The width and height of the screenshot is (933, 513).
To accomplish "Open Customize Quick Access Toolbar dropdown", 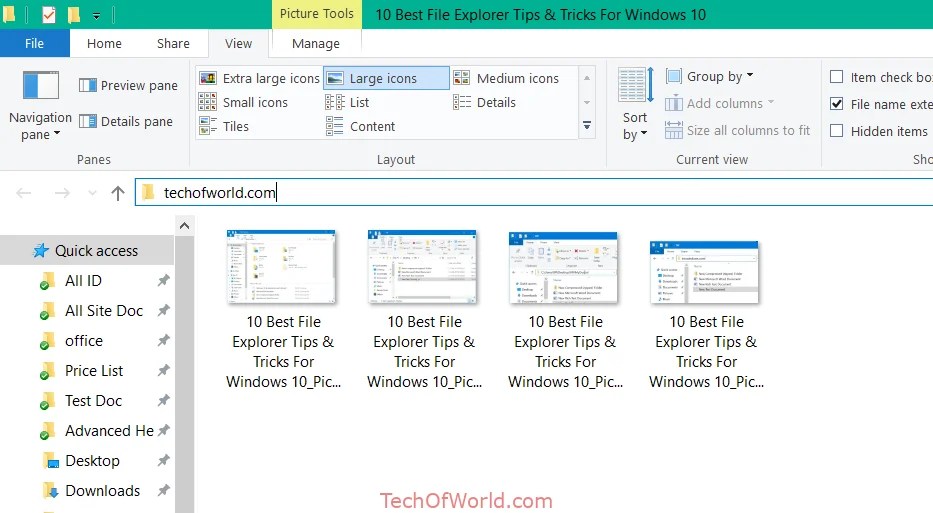I will (96, 15).
